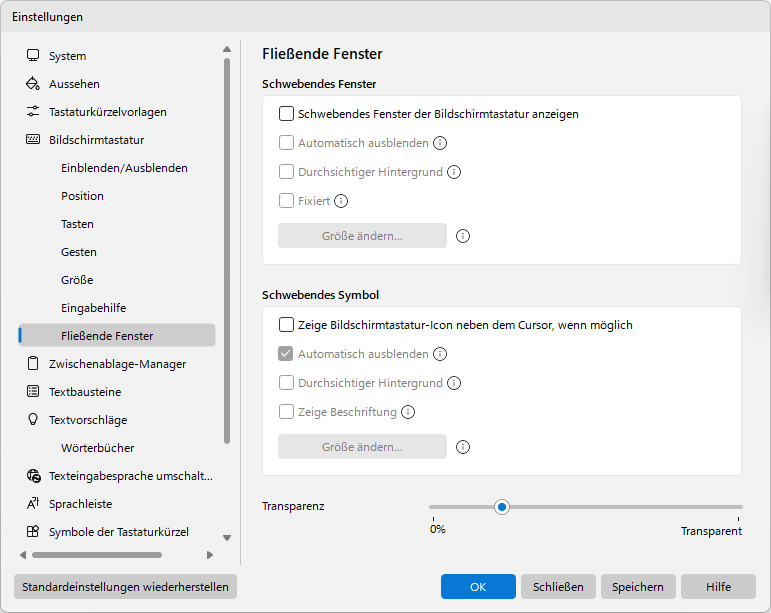Confirm settings with OK button
The width and height of the screenshot is (771, 613).
point(478,586)
